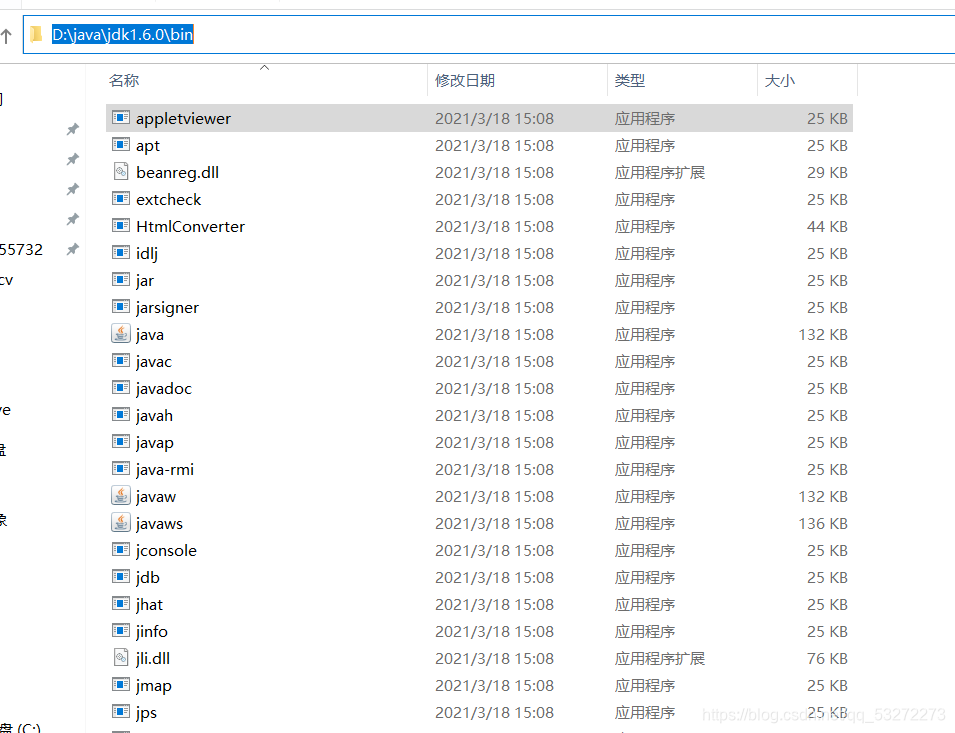
Task: Sort files by 修改日期 column header
Action: 465,80
